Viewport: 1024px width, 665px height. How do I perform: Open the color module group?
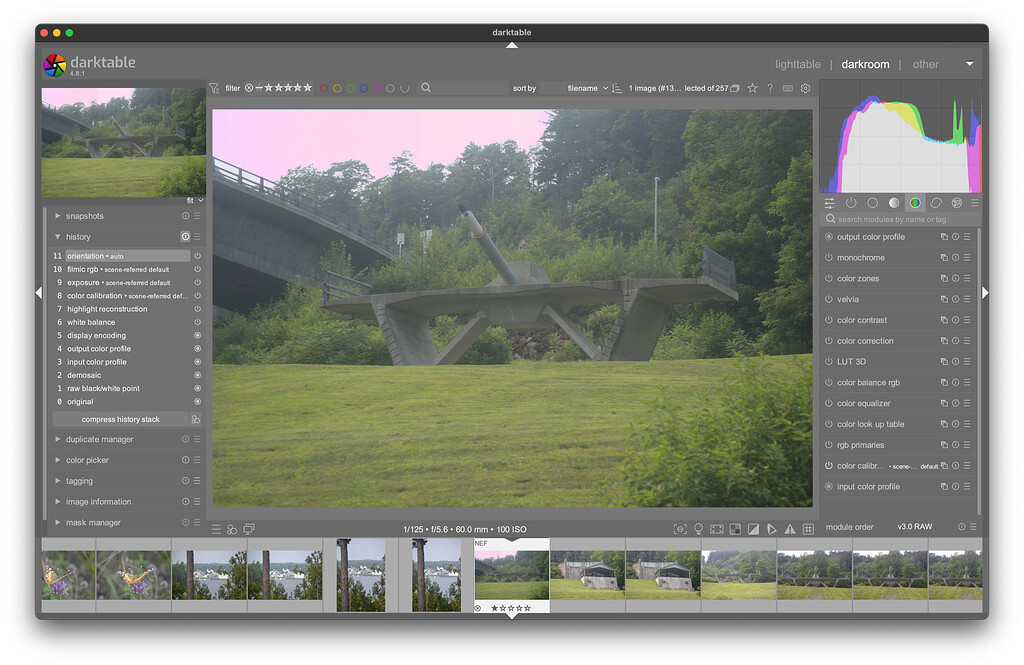coord(914,202)
